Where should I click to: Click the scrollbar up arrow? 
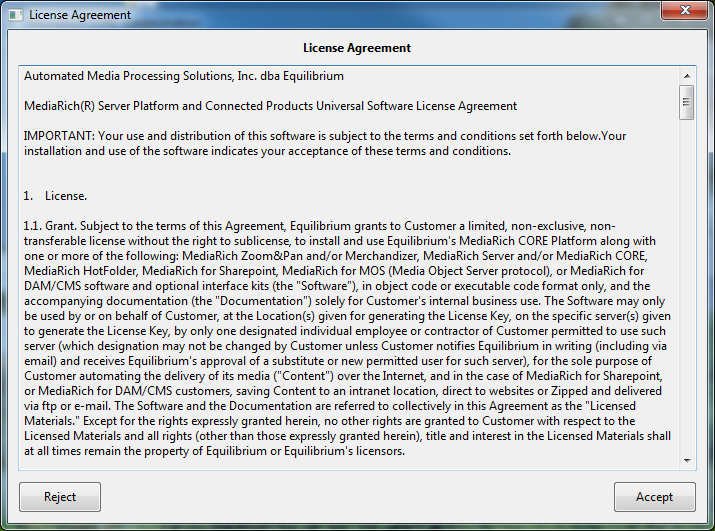687,76
